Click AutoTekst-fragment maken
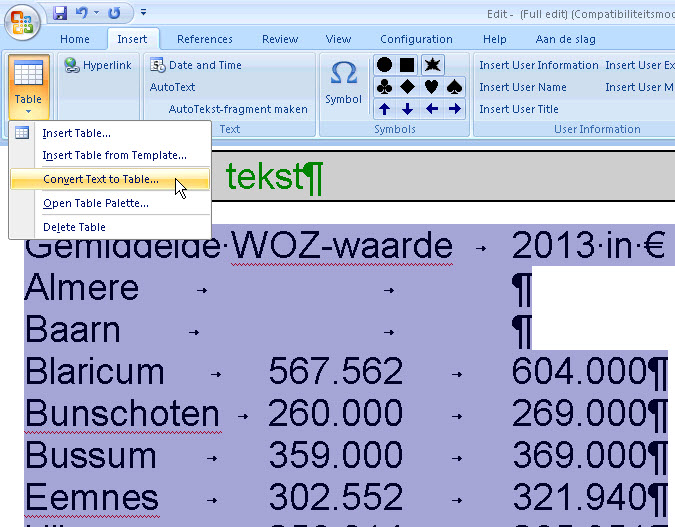The height and width of the screenshot is (527, 675). click(x=238, y=109)
